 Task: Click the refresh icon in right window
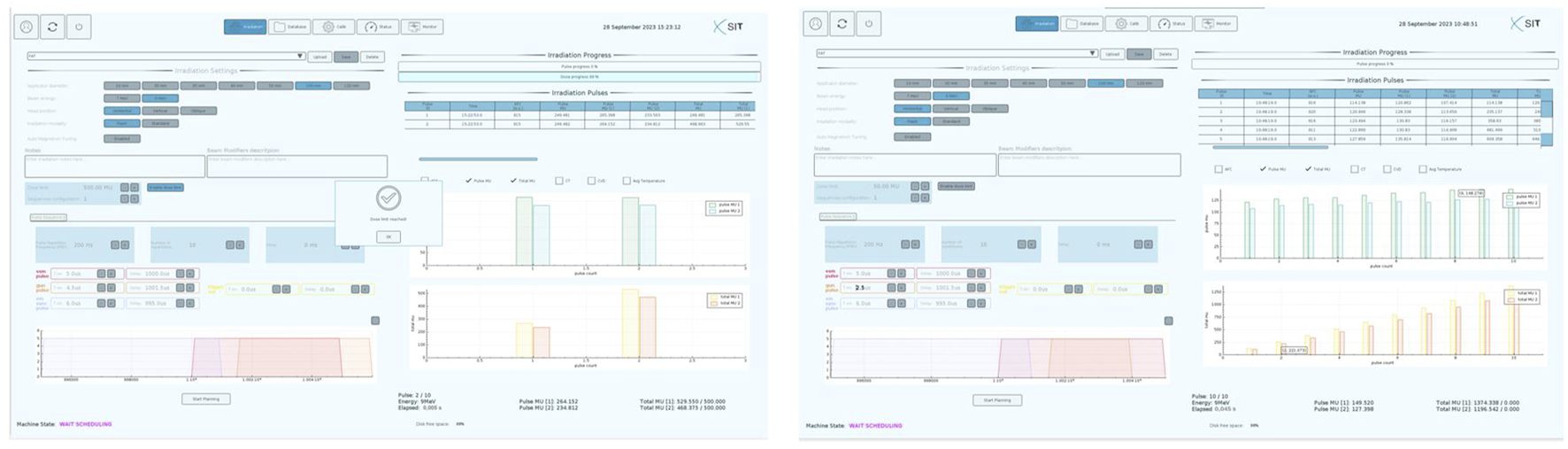(x=842, y=24)
